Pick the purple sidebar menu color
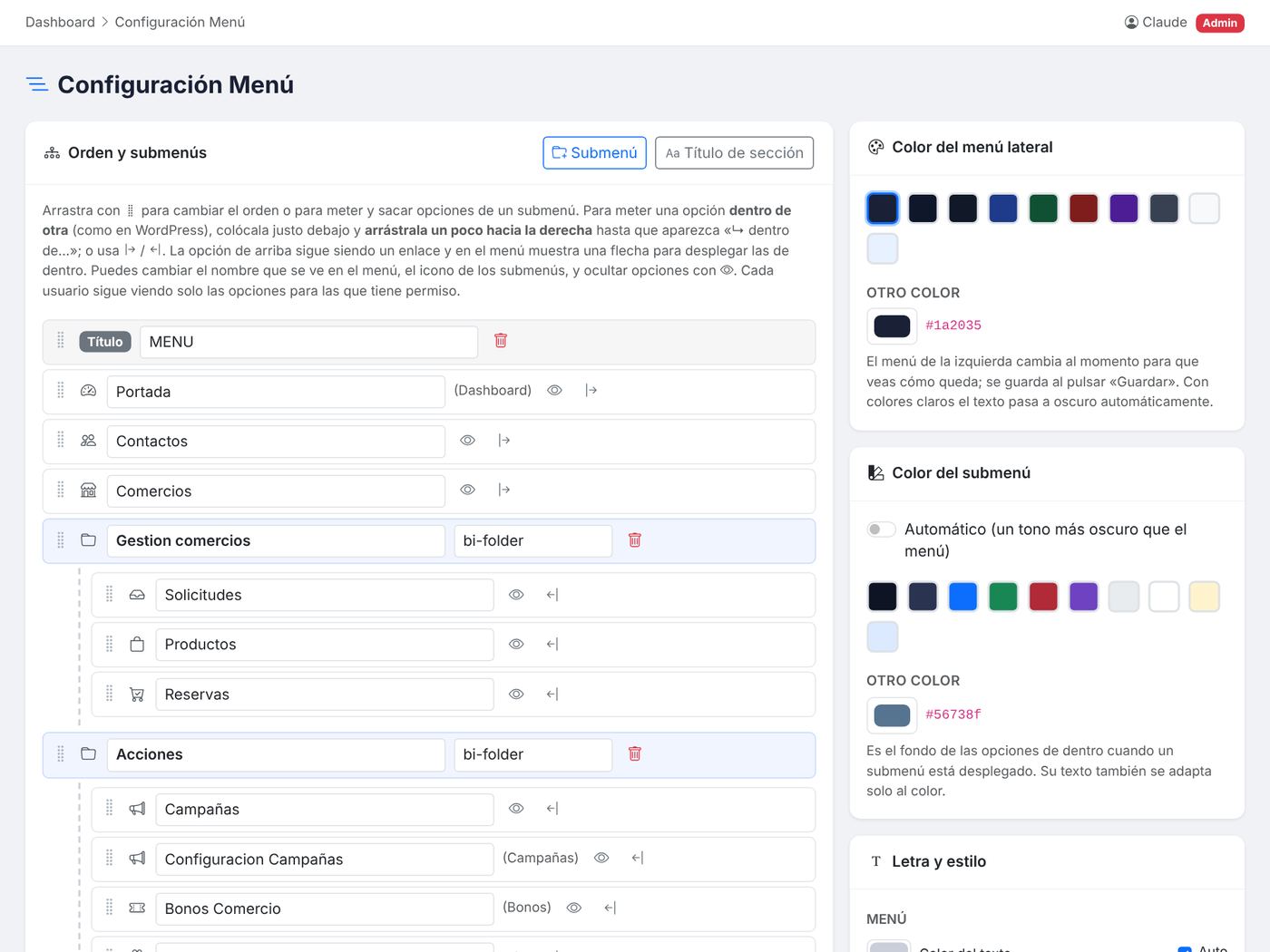1270x952 pixels. click(1124, 209)
